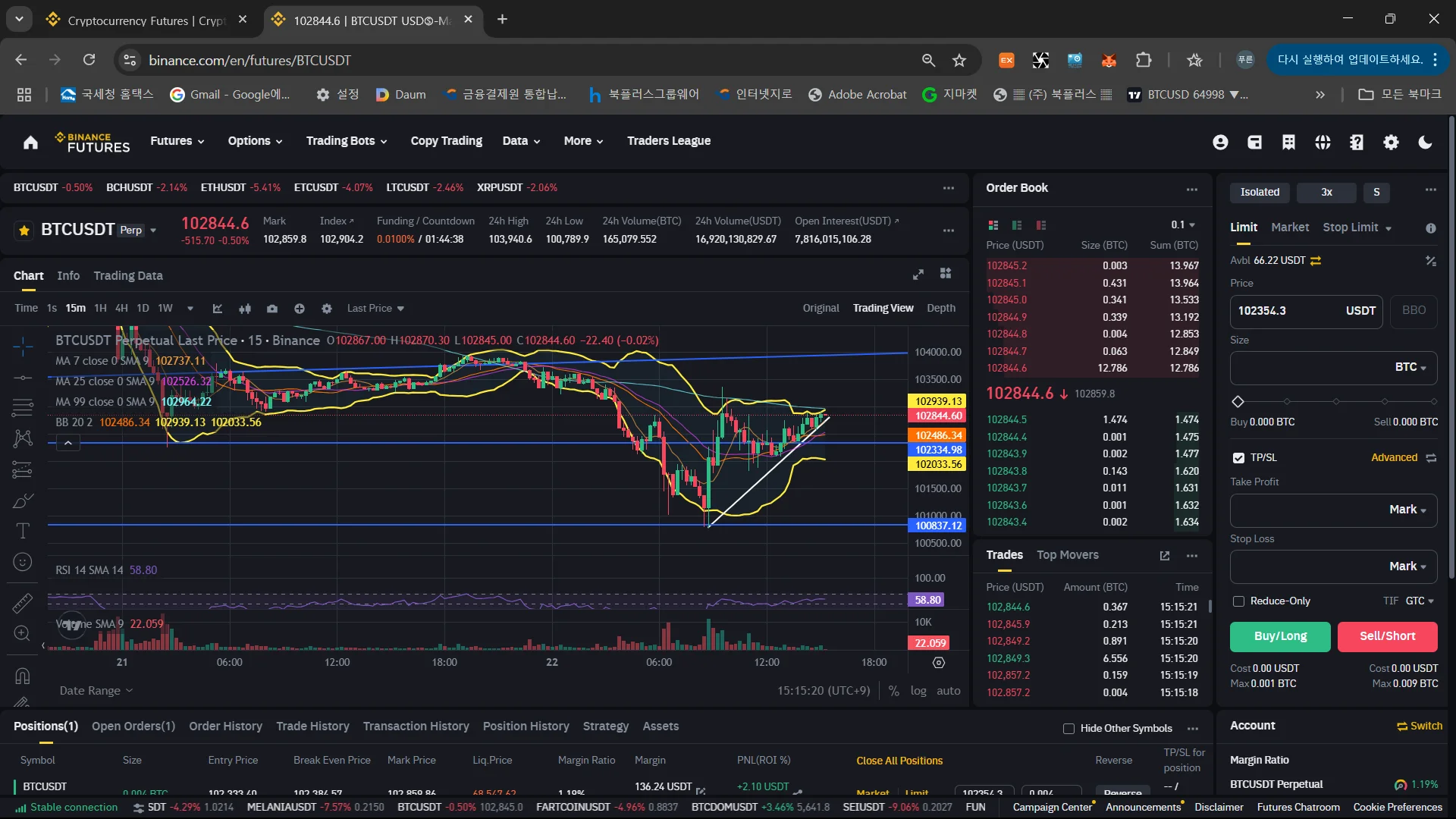Select the text drawing tool
This screenshot has height=819, width=1456.
(x=23, y=531)
